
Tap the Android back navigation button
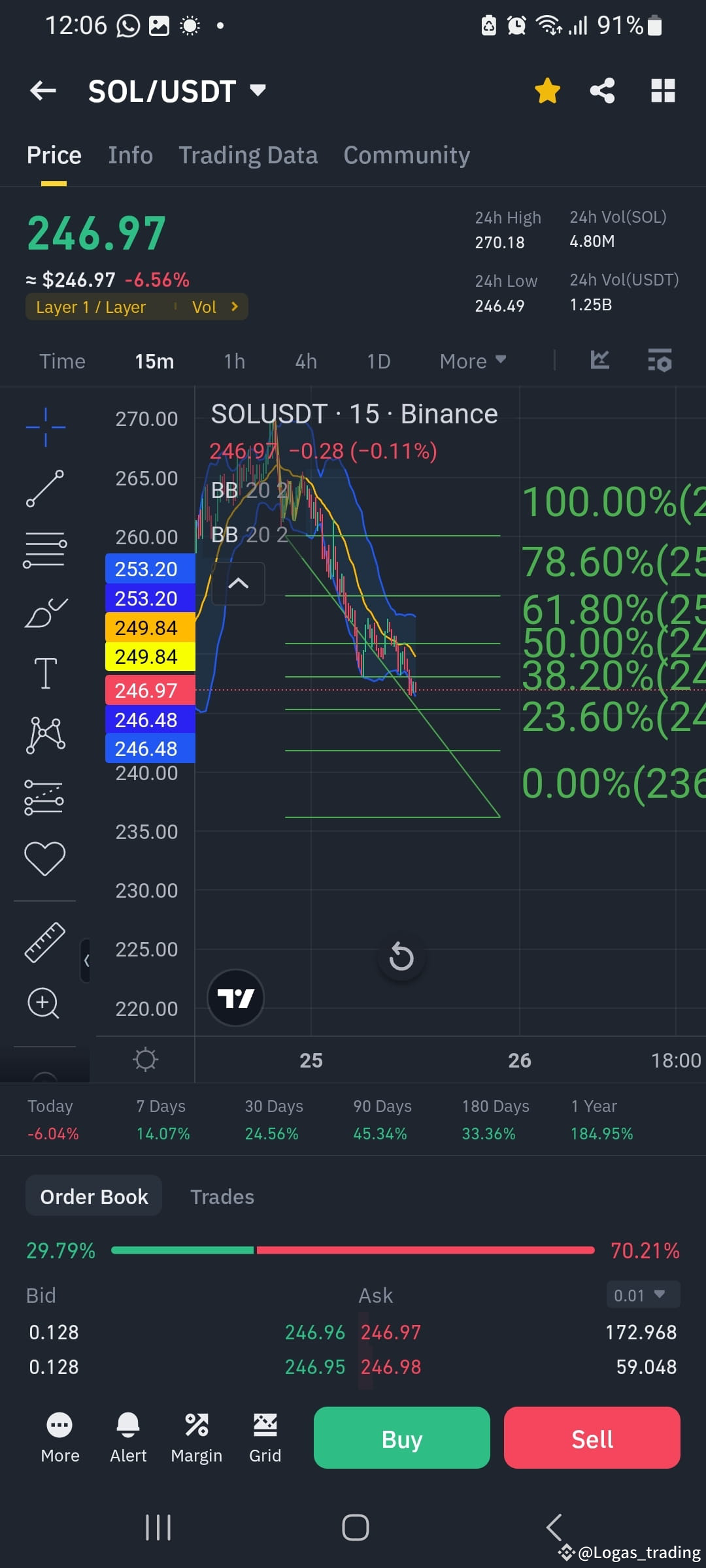[x=554, y=1527]
